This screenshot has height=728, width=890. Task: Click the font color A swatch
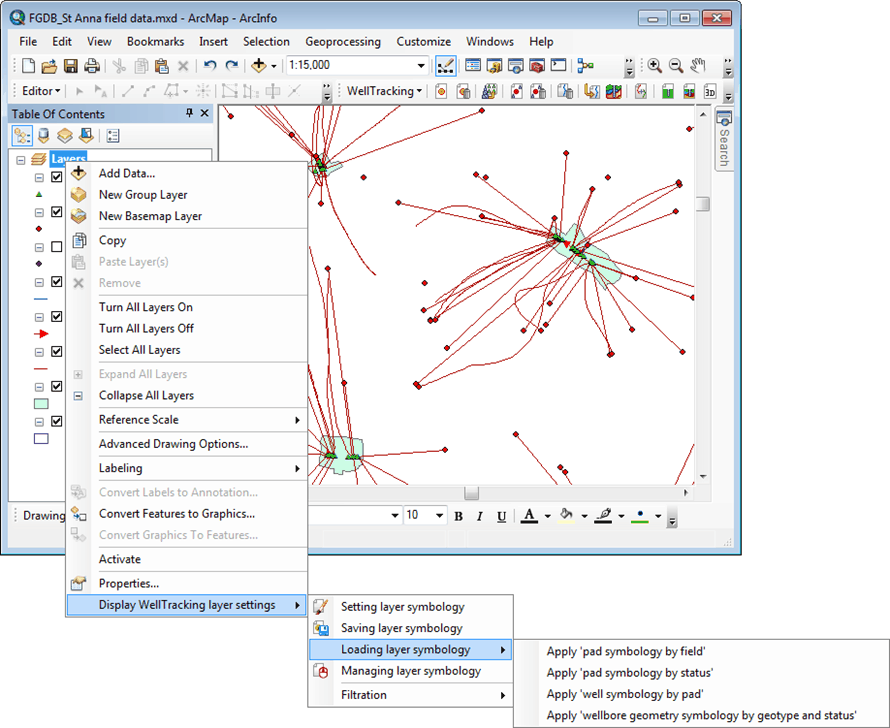tap(529, 516)
